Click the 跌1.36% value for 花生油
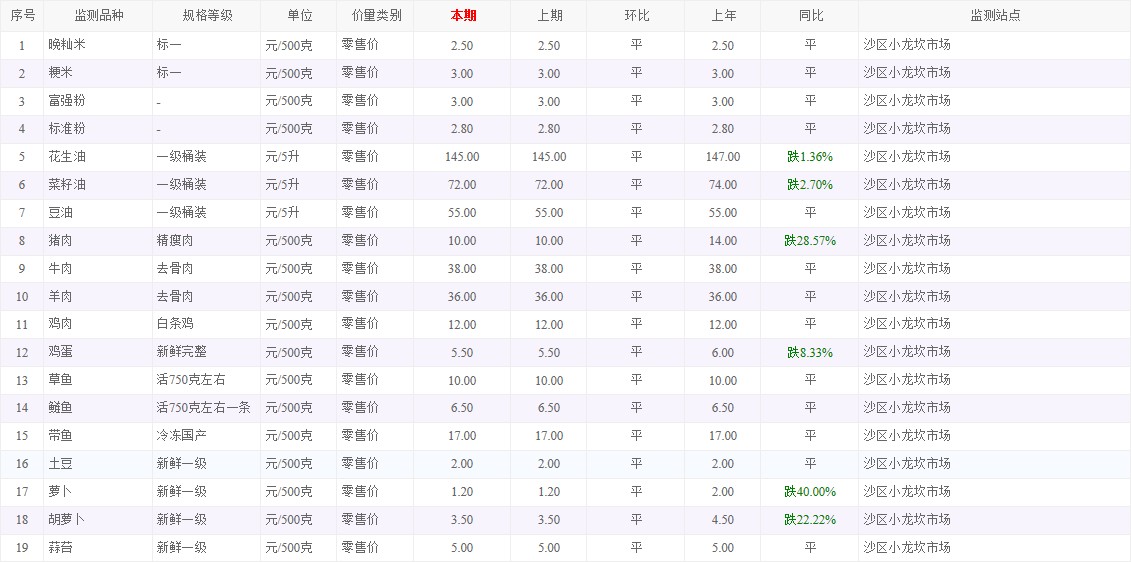This screenshot has width=1131, height=562. coord(810,157)
